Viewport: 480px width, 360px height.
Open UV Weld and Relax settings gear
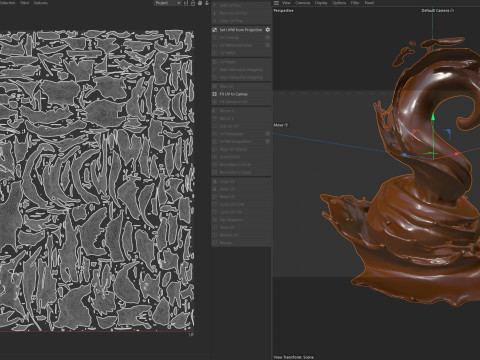(268, 45)
